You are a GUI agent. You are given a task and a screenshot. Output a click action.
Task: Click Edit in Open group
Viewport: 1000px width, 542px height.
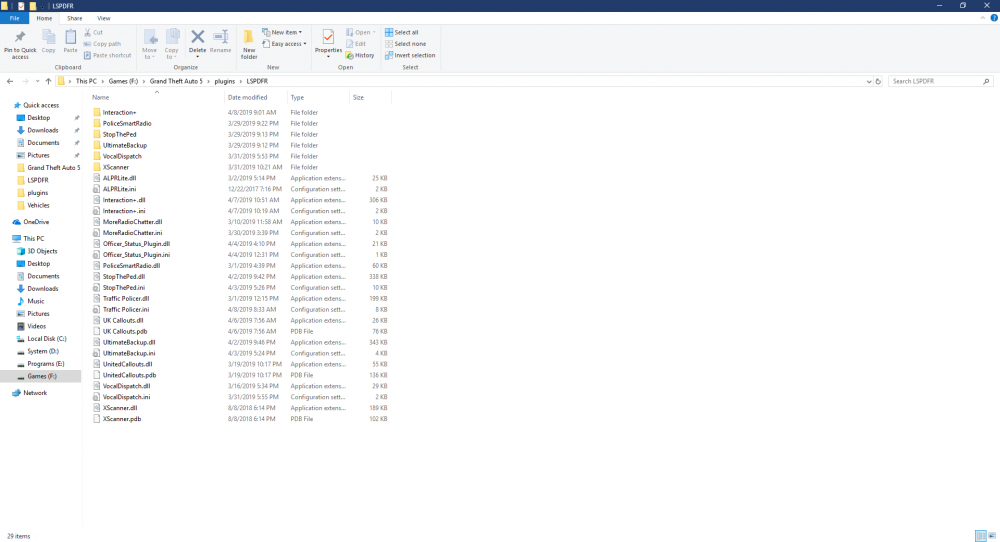point(356,44)
